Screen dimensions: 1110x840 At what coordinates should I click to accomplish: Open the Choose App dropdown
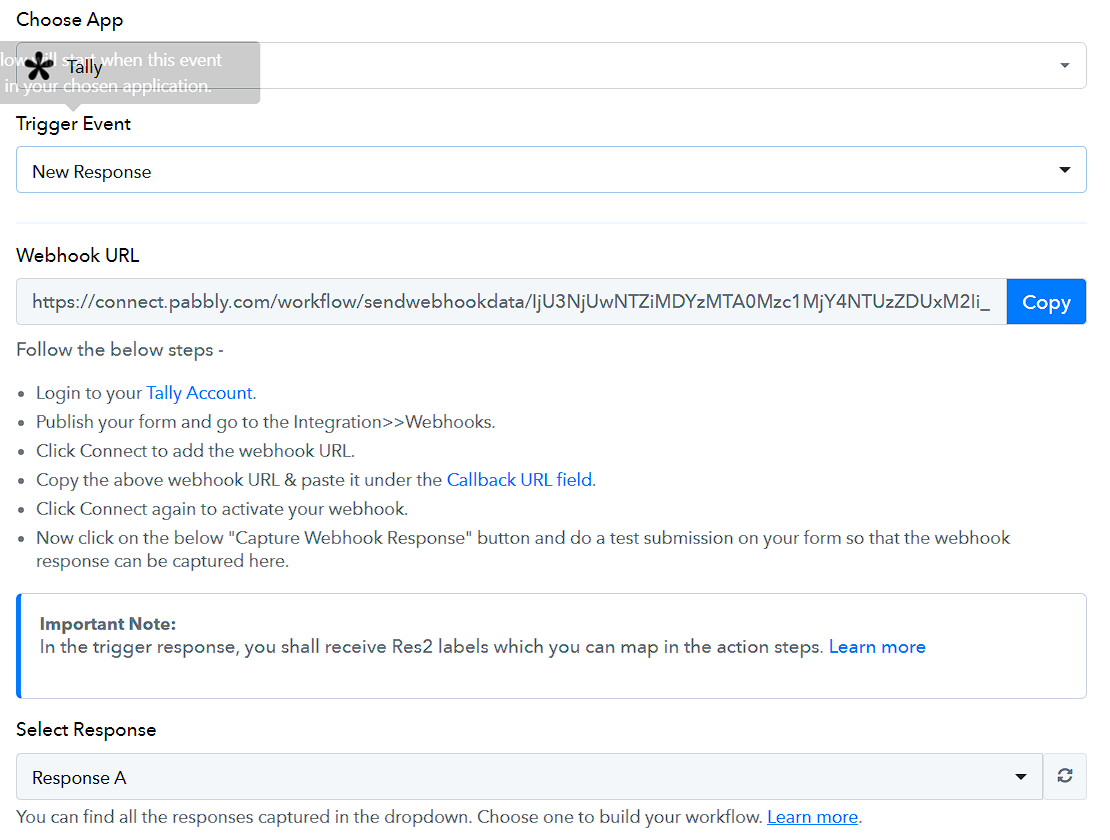coord(551,65)
